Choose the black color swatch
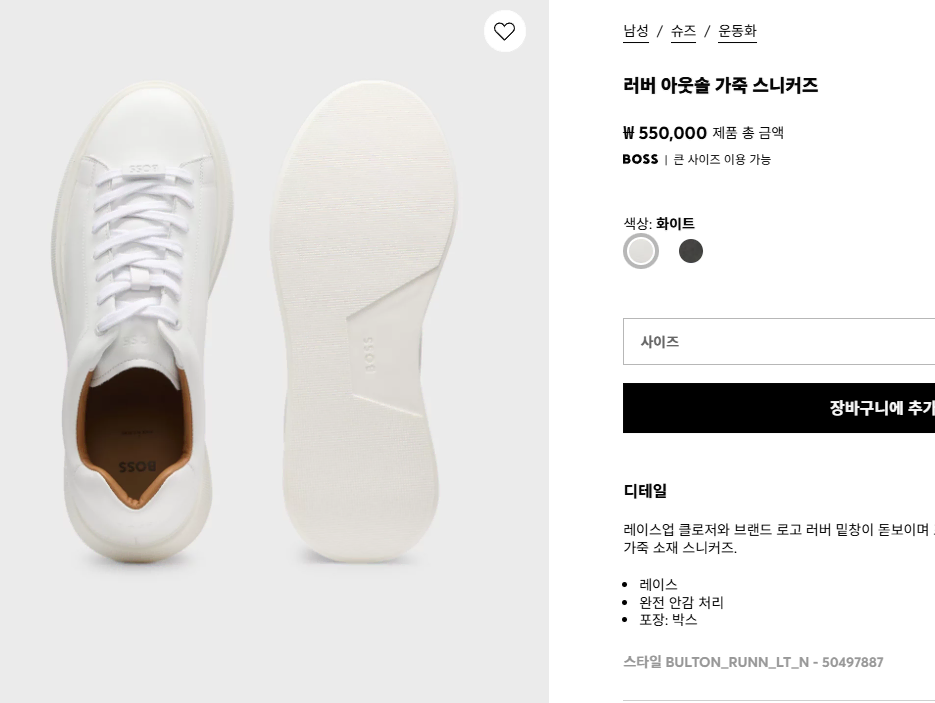The image size is (935, 703). pyautogui.click(x=691, y=251)
